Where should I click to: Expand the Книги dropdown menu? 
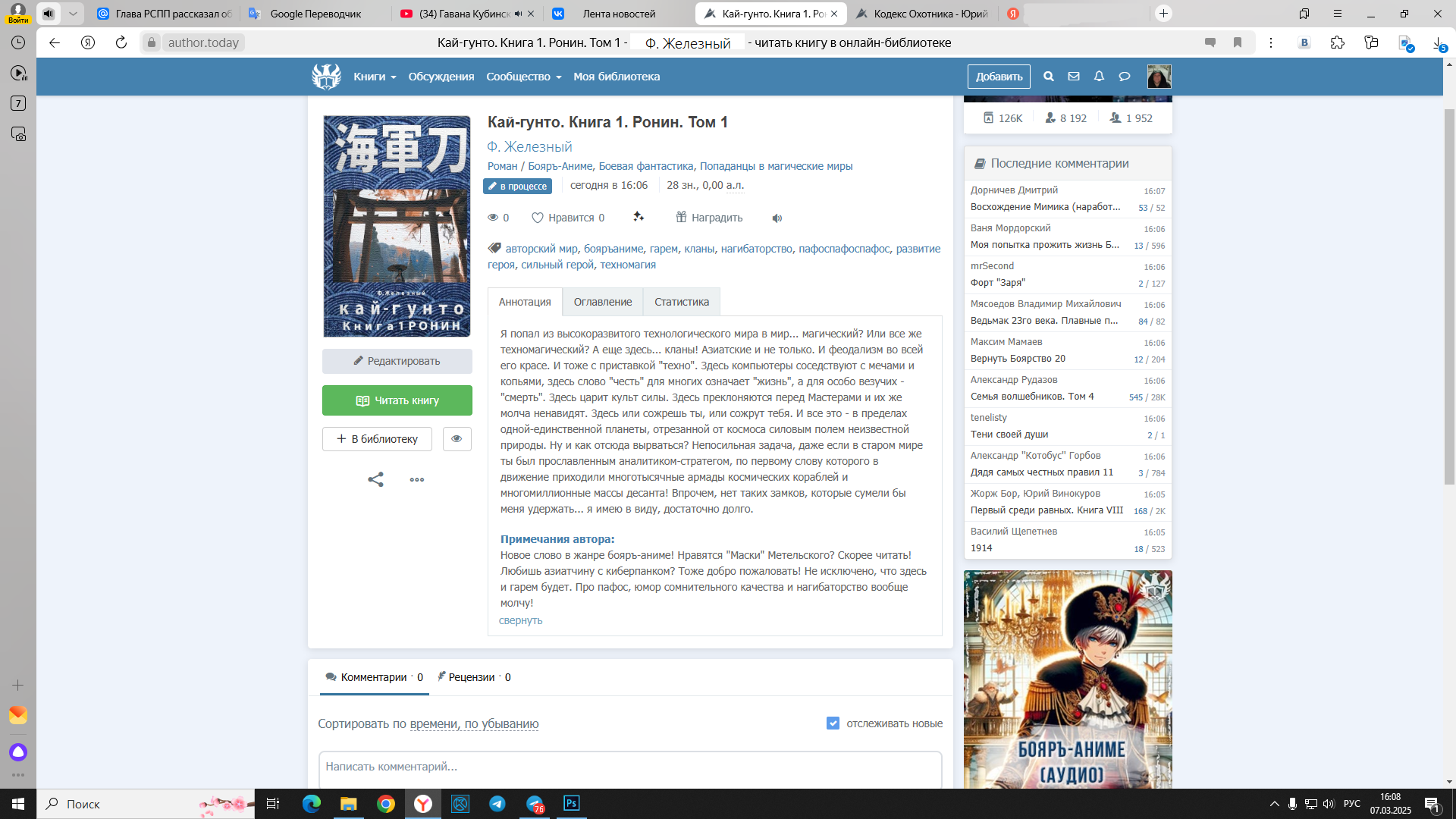pos(375,77)
